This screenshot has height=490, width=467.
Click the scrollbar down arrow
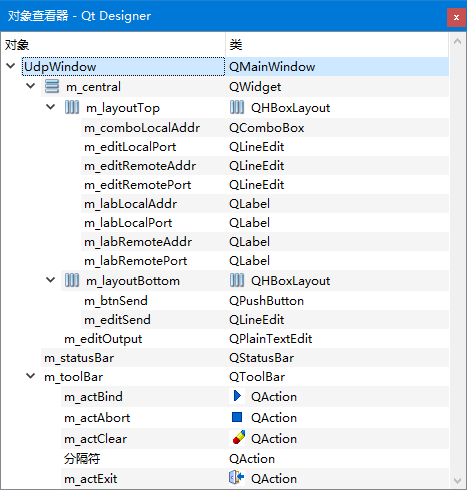[457, 481]
